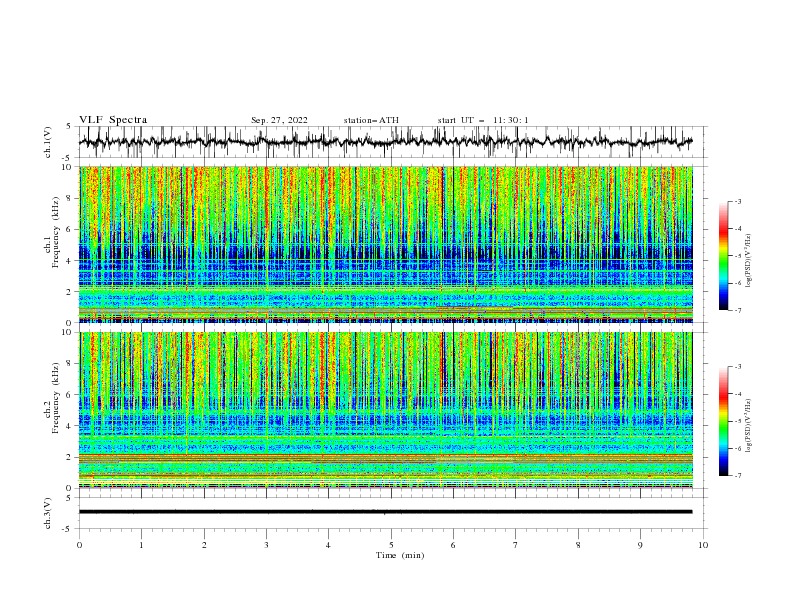792x612 pixels.
Task: Click the "-7" tick on ch.1 color bar
Action: (738, 310)
